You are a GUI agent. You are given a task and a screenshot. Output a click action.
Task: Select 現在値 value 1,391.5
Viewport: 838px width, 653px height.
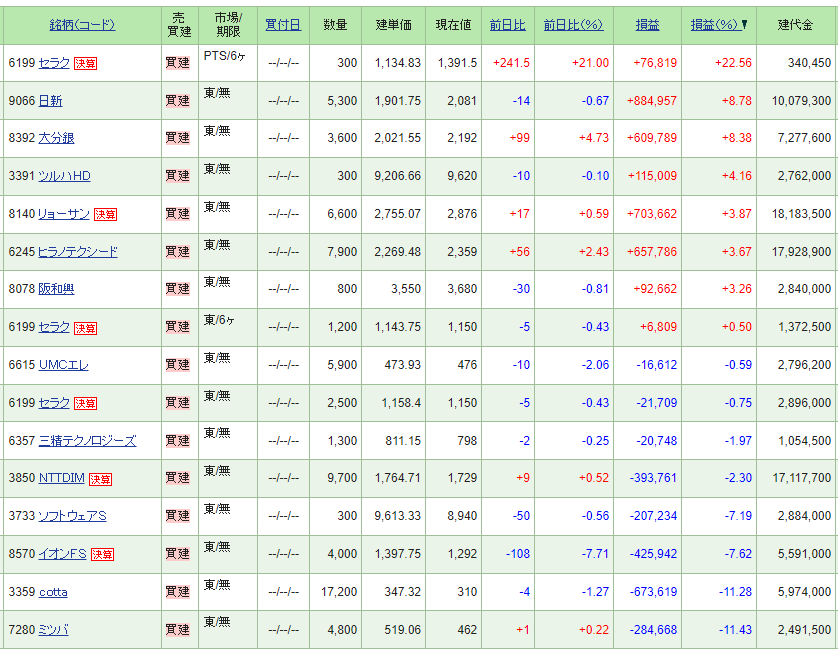pos(457,63)
